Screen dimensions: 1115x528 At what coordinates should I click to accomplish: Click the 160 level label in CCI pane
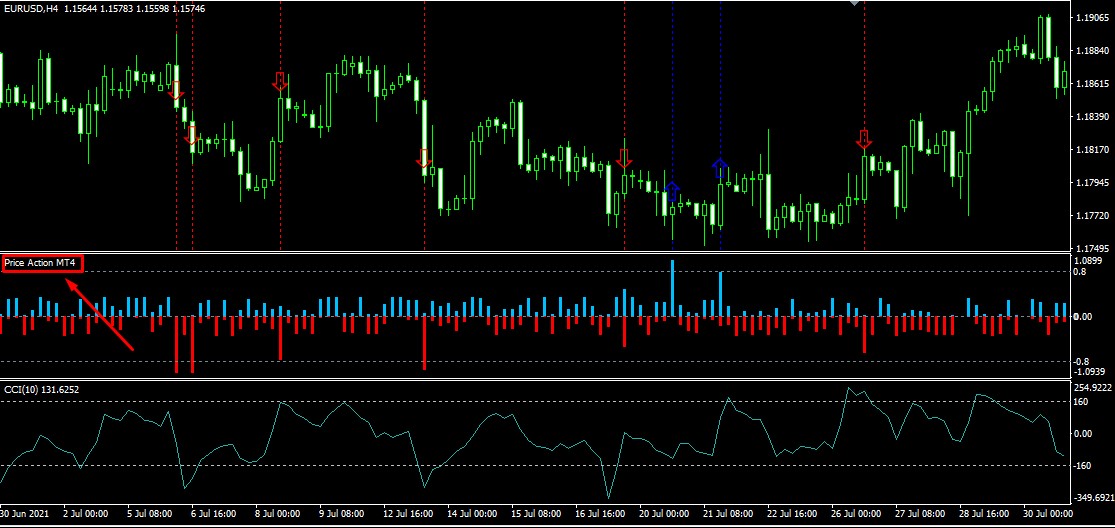(1081, 402)
